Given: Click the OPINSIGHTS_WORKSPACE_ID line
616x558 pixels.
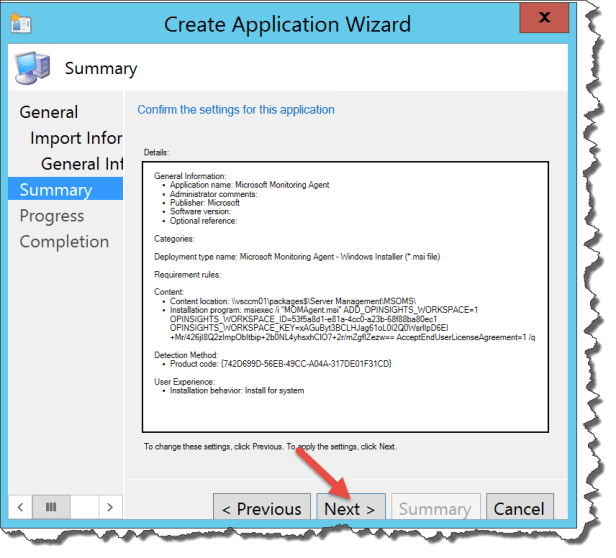Looking at the screenshot, I should tap(303, 319).
